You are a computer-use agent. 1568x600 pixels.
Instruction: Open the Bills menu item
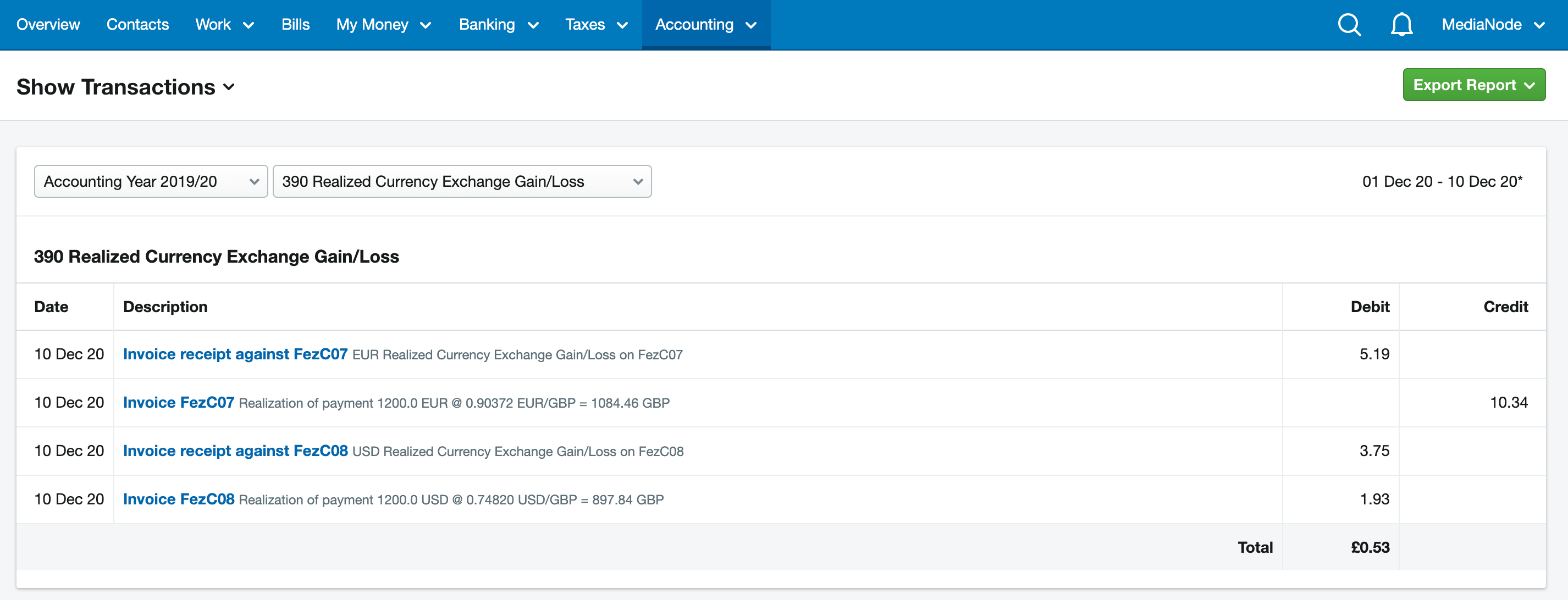295,25
